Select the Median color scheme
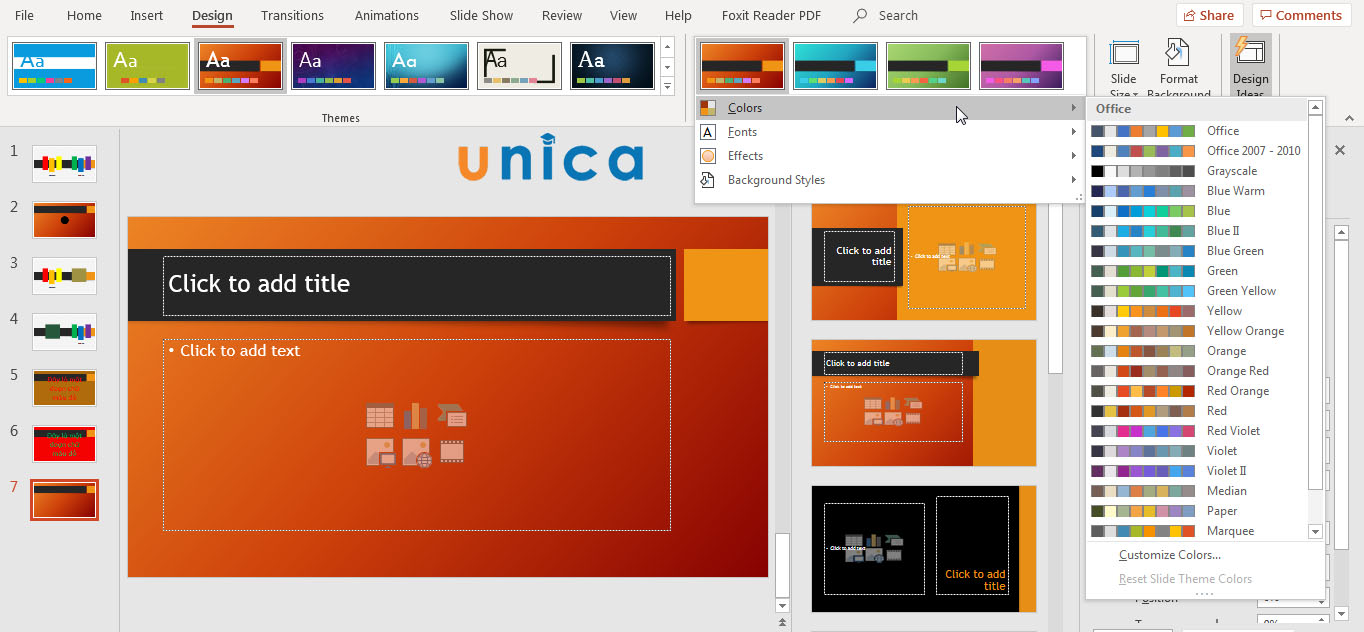This screenshot has width=1364, height=632. click(x=1197, y=491)
